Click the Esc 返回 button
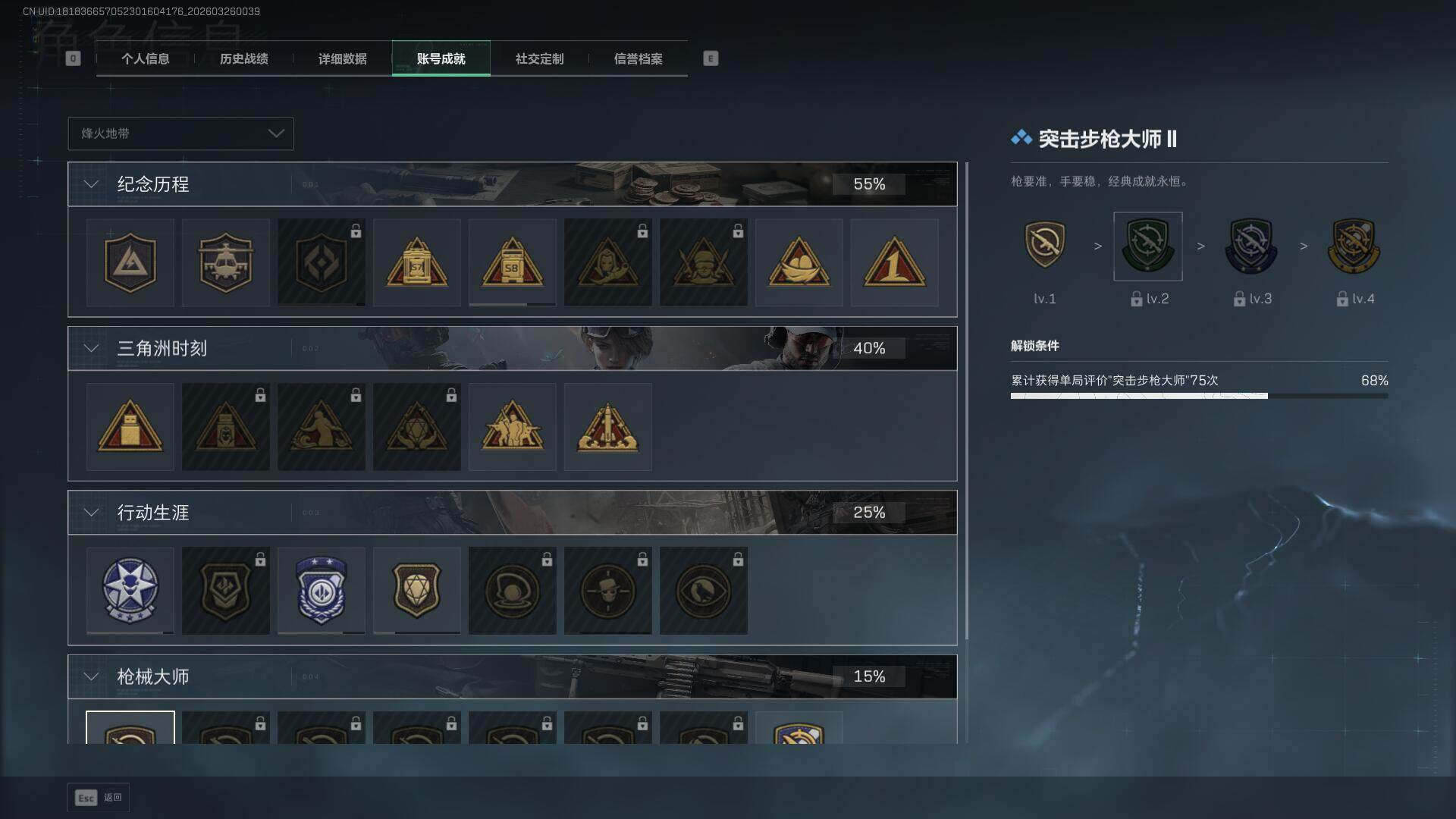Image resolution: width=1456 pixels, height=819 pixels. pos(99,797)
